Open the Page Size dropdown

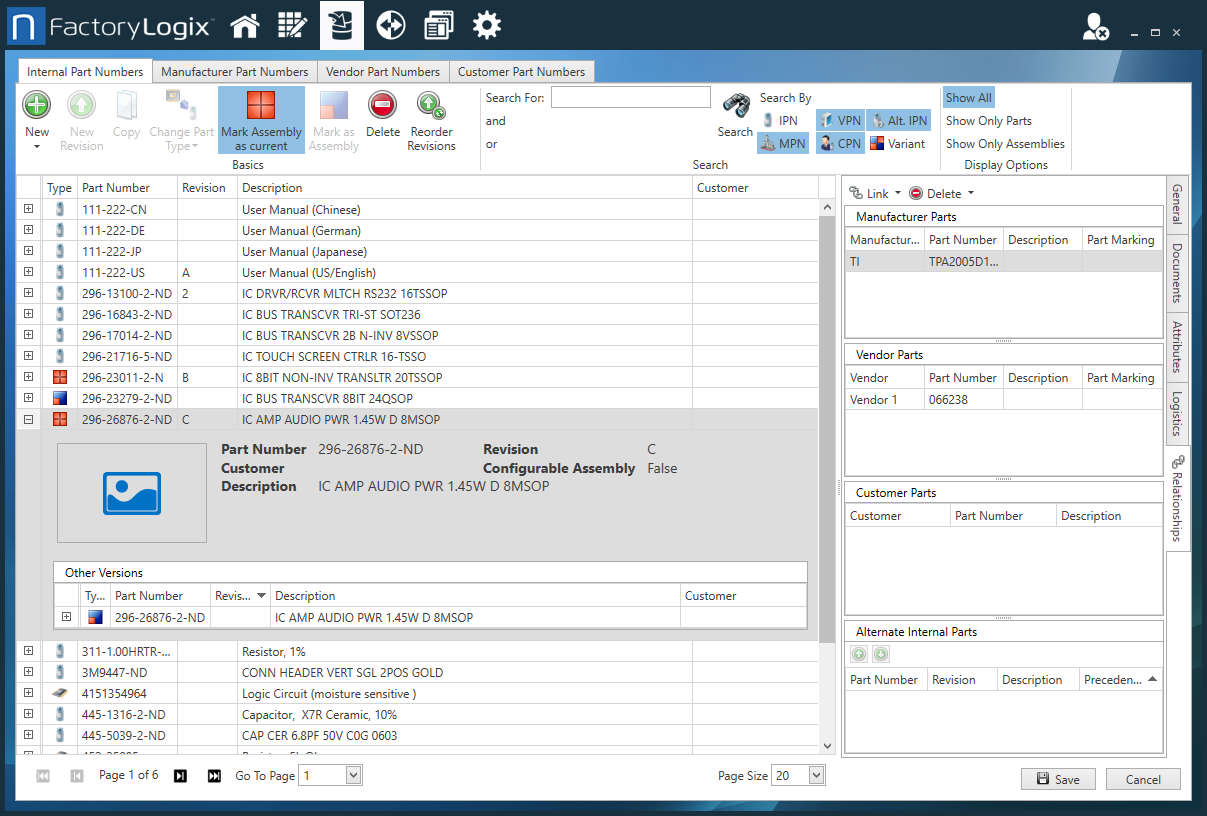816,775
